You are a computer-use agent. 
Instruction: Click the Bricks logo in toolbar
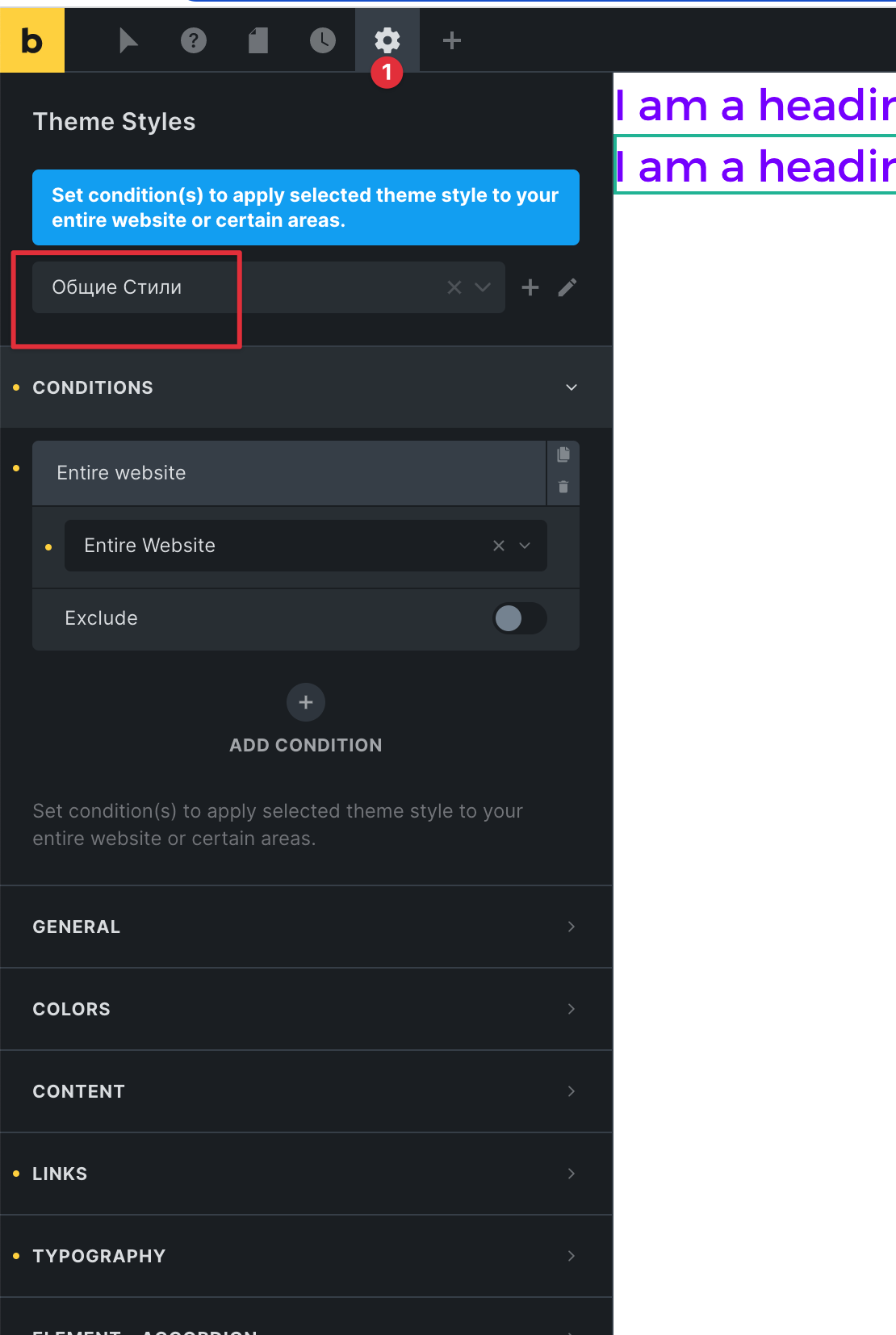(32, 40)
